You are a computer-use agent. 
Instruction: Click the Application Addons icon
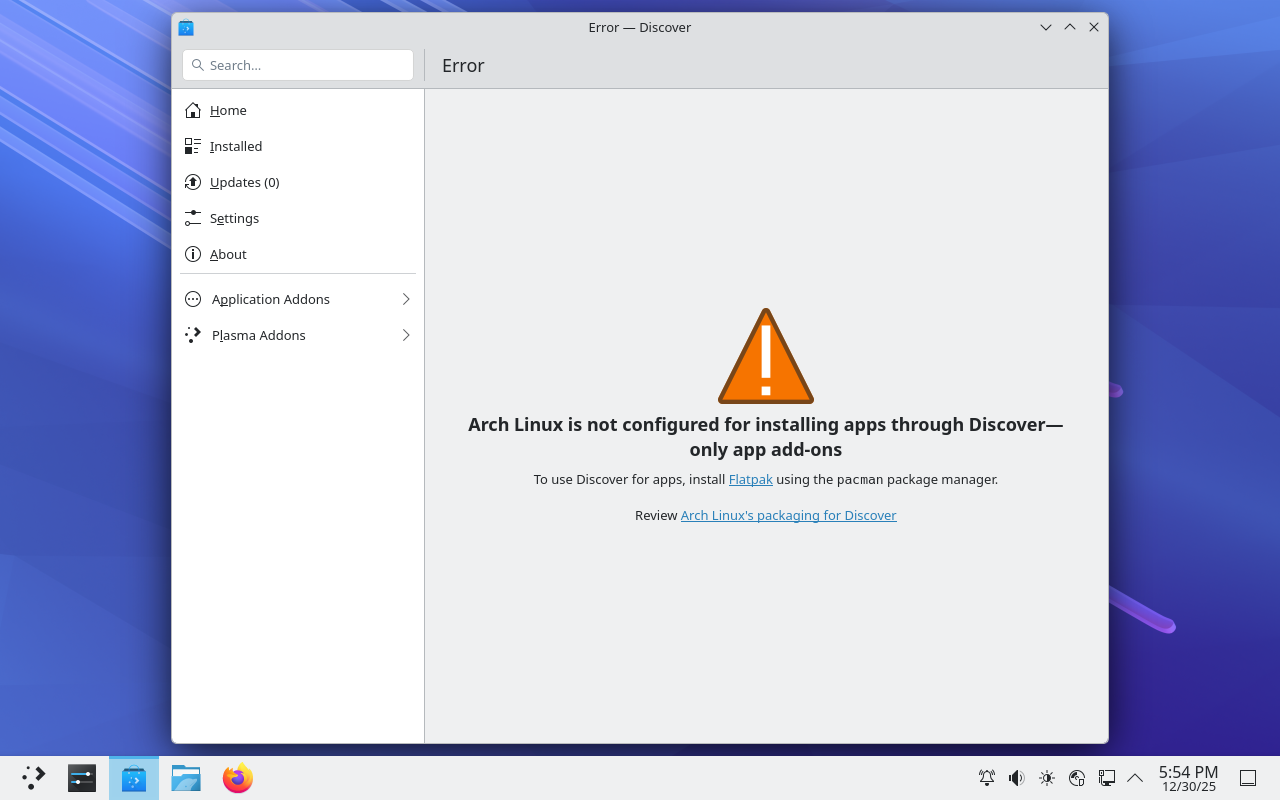click(193, 299)
